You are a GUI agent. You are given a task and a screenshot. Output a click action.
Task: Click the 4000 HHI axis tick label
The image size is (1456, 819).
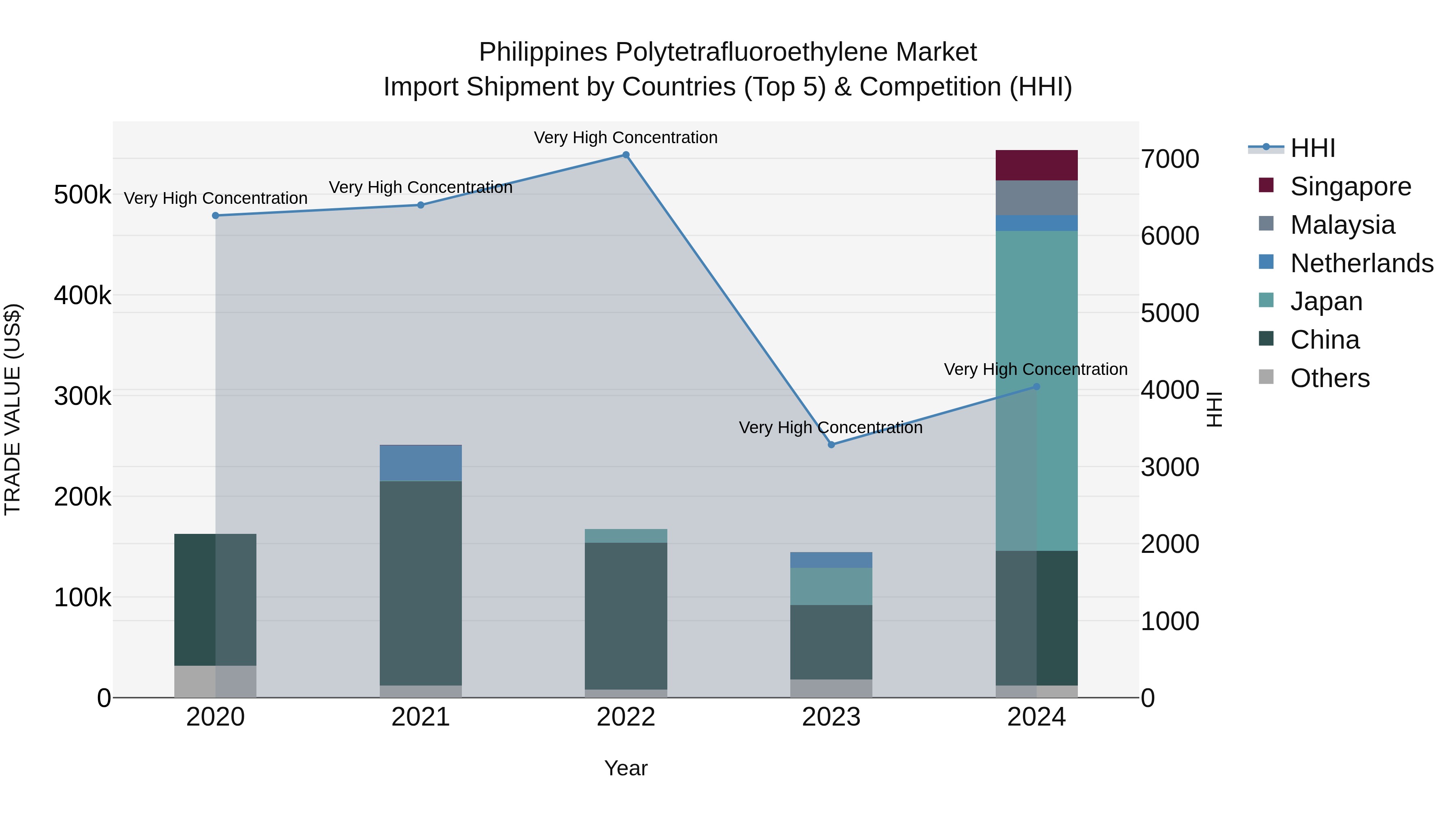click(x=1170, y=390)
